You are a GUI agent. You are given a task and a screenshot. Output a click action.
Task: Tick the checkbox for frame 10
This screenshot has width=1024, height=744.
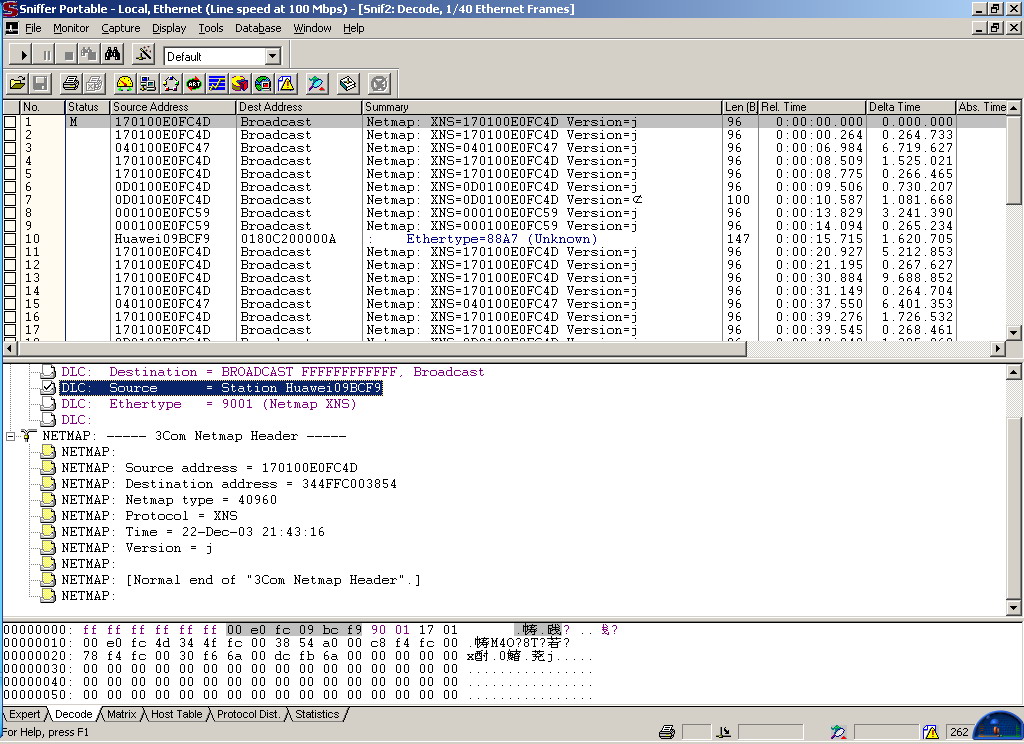click(10, 239)
